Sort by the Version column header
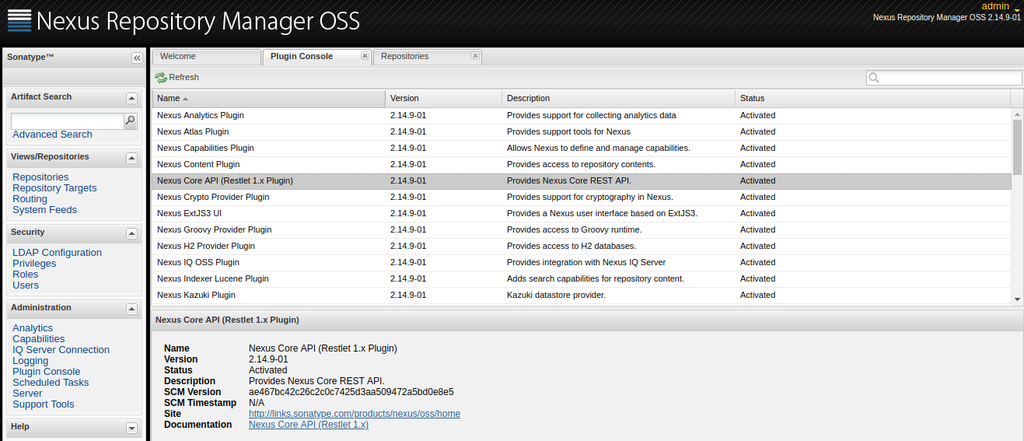The height and width of the screenshot is (441, 1024). [x=443, y=98]
